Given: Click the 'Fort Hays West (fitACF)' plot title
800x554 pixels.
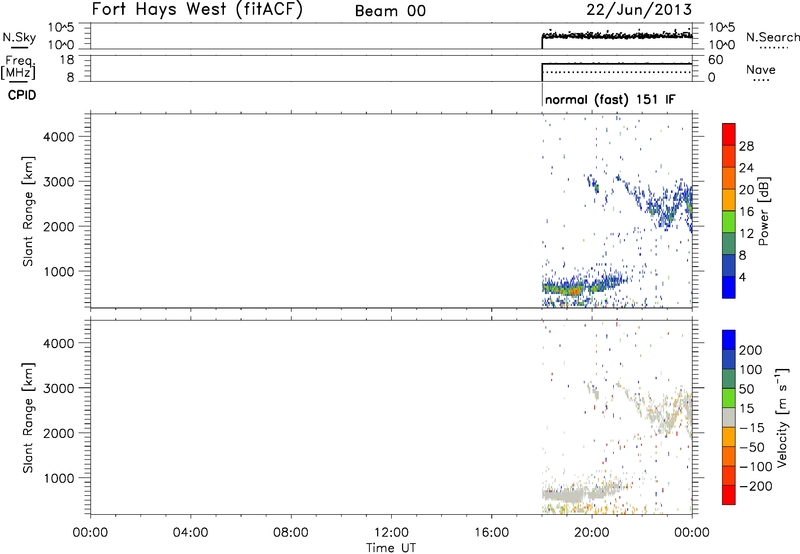Looking at the screenshot, I should (197, 10).
